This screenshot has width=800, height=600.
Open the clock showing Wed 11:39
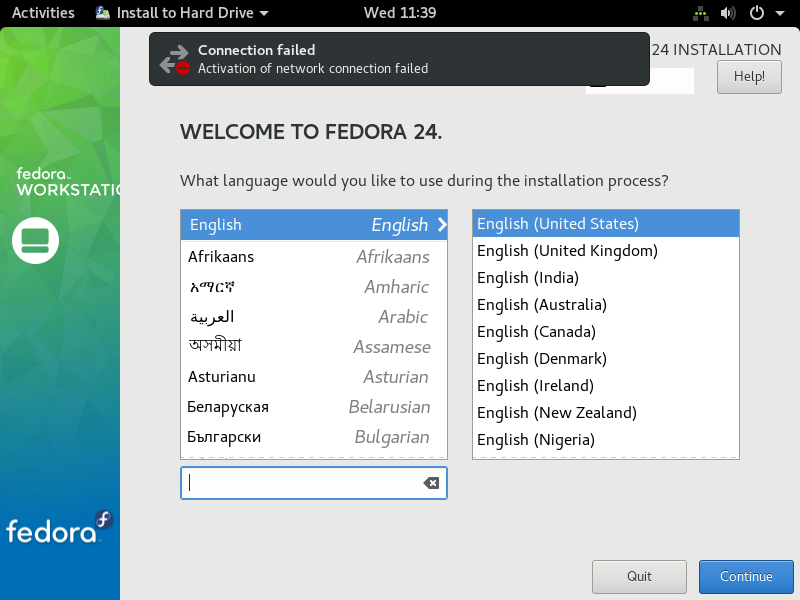(400, 13)
